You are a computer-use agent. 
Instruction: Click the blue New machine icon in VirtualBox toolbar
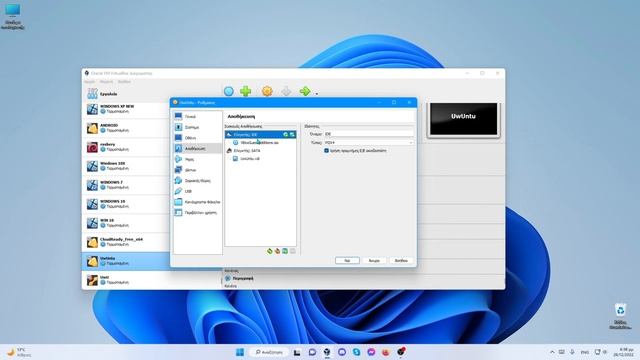point(229,91)
